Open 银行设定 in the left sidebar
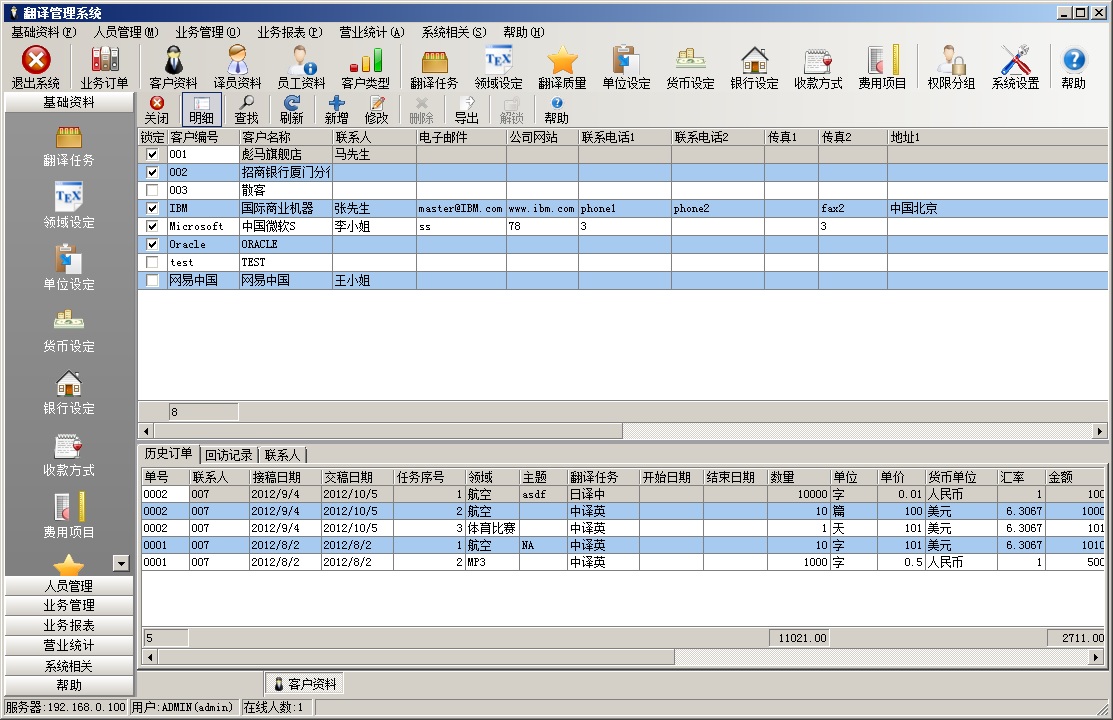Screen dimensions: 1113x720 click(x=69, y=384)
